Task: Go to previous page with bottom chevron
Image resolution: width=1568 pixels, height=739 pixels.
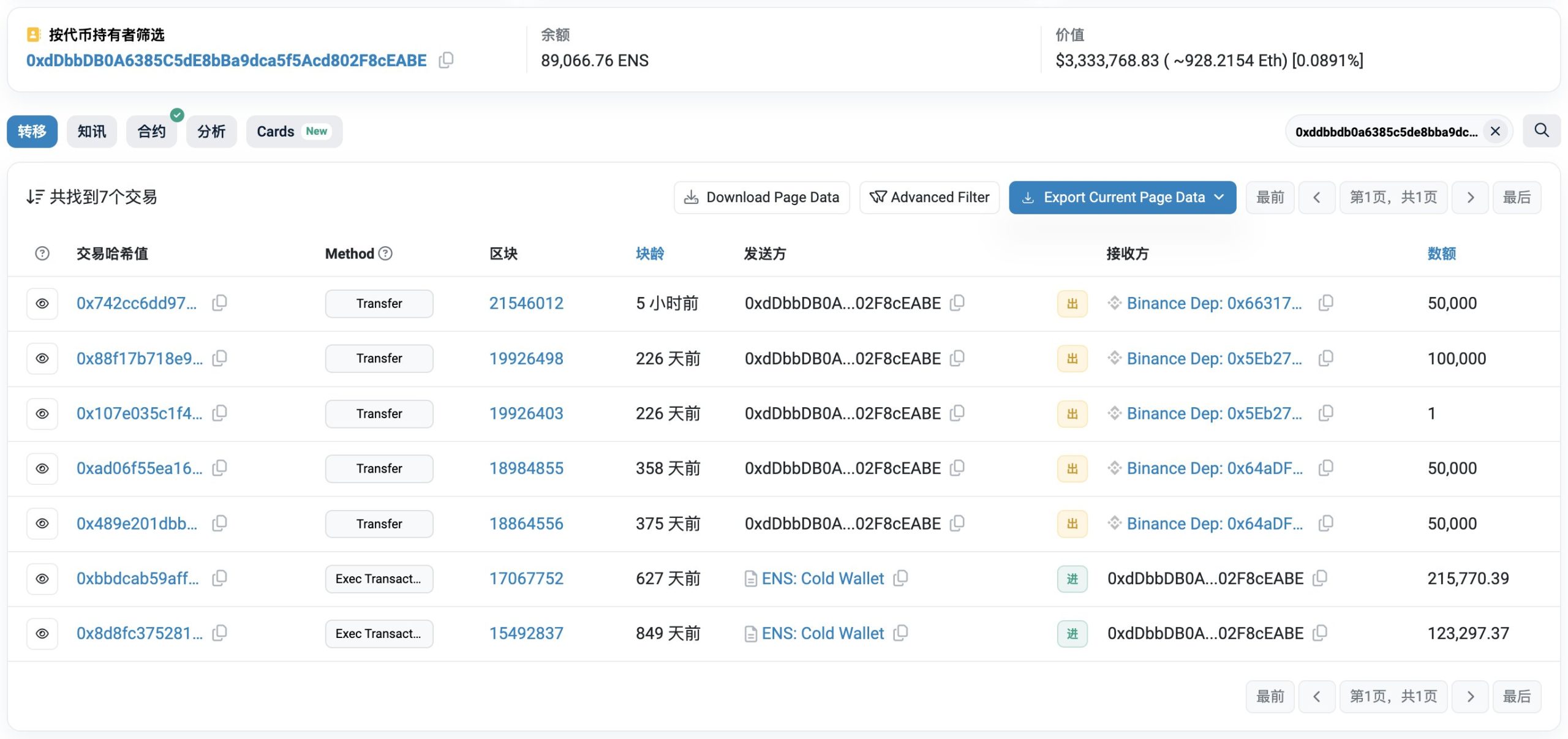Action: [1316, 696]
